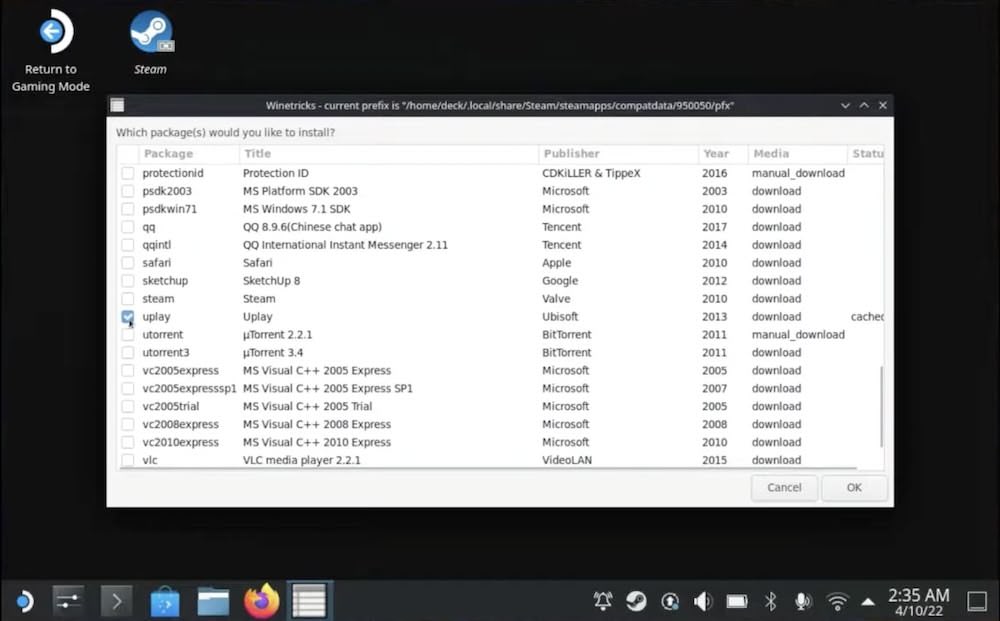Click the package list horizontal scrollbar
Screen dimensions: 1000x621
tap(488, 469)
